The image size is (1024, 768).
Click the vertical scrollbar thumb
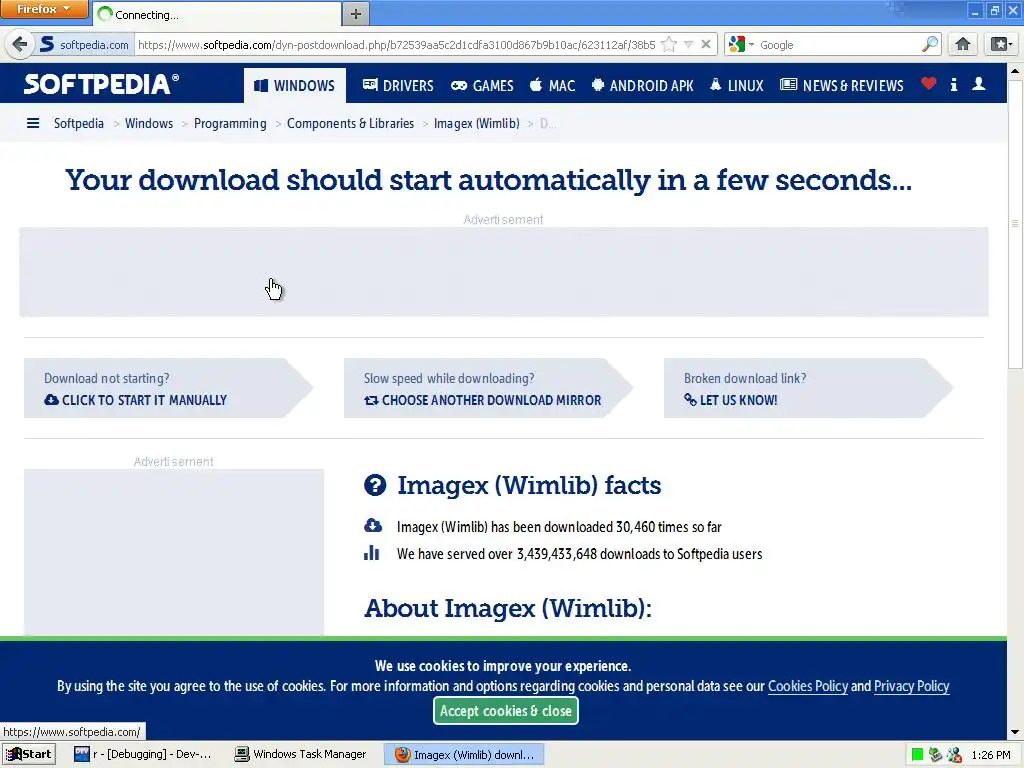[x=1015, y=223]
